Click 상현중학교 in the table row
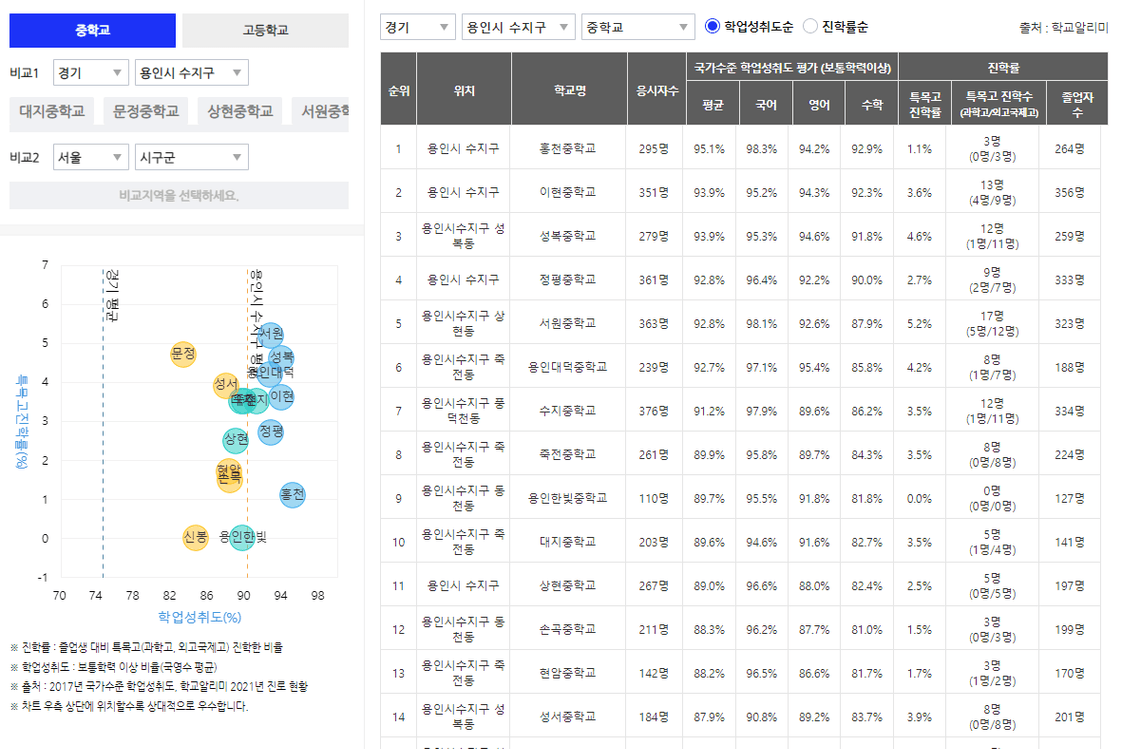Image resolution: width=1122 pixels, height=749 pixels. (x=567, y=585)
